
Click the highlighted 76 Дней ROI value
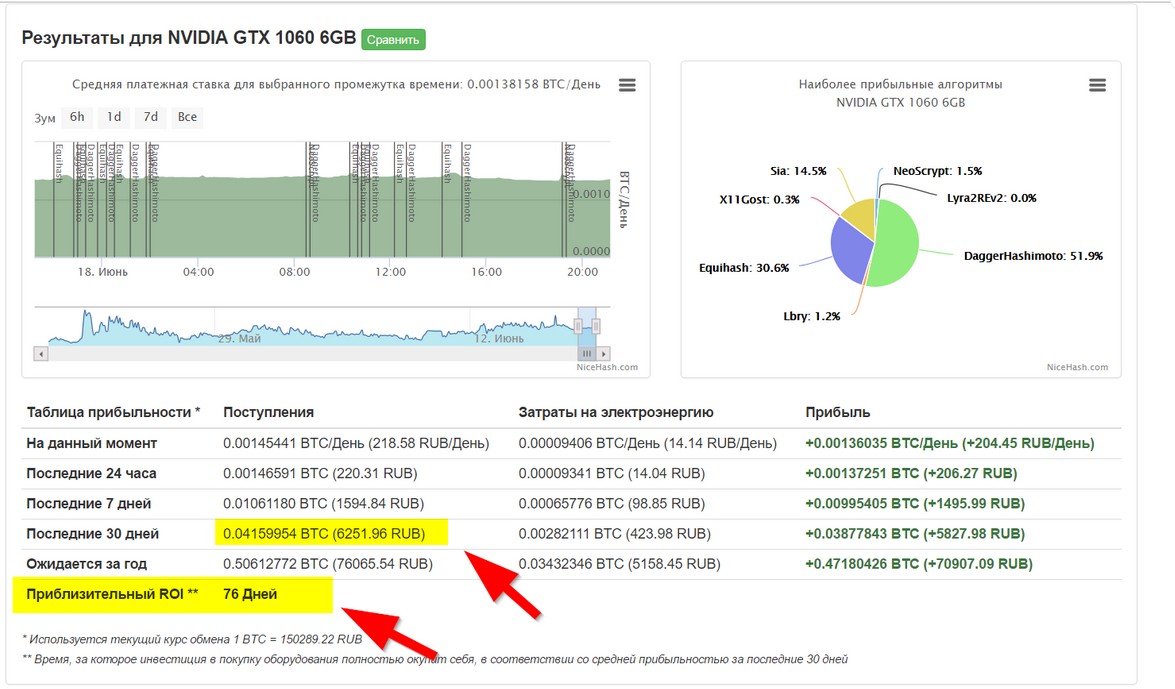(x=250, y=594)
